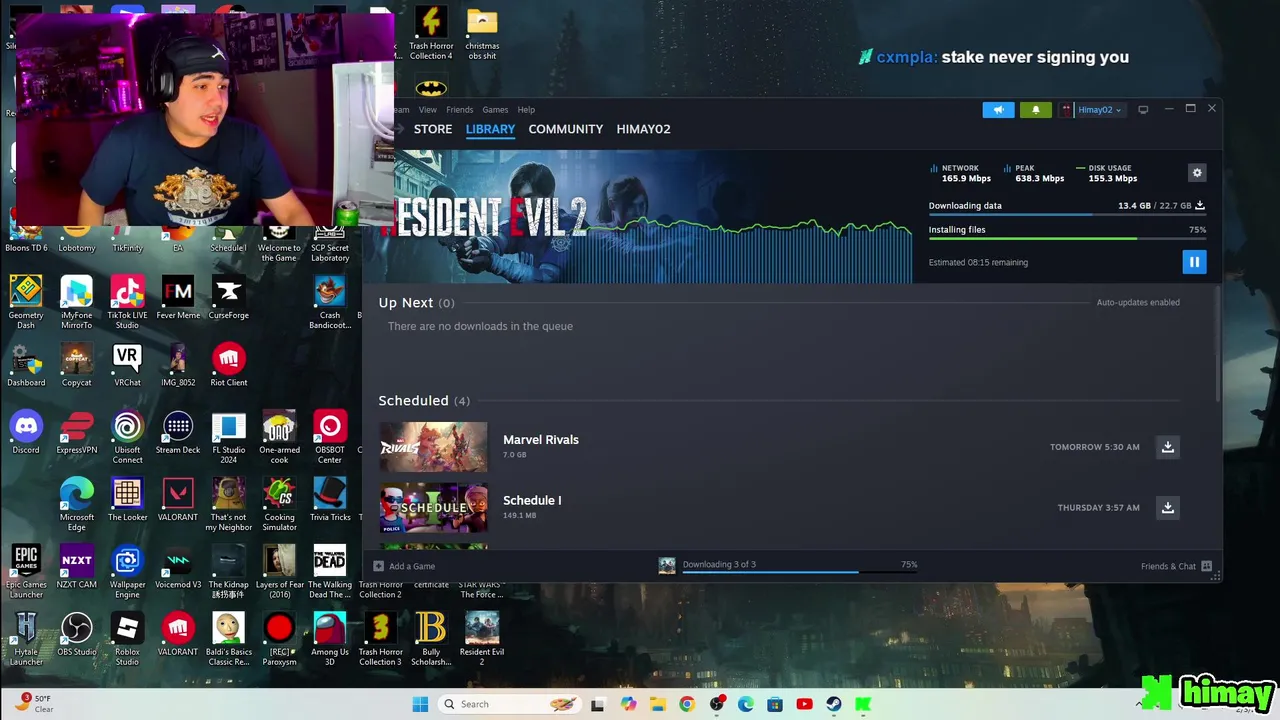Viewport: 1280px width, 720px height.
Task: Click the Scheduled (4) section header
Action: tap(424, 401)
